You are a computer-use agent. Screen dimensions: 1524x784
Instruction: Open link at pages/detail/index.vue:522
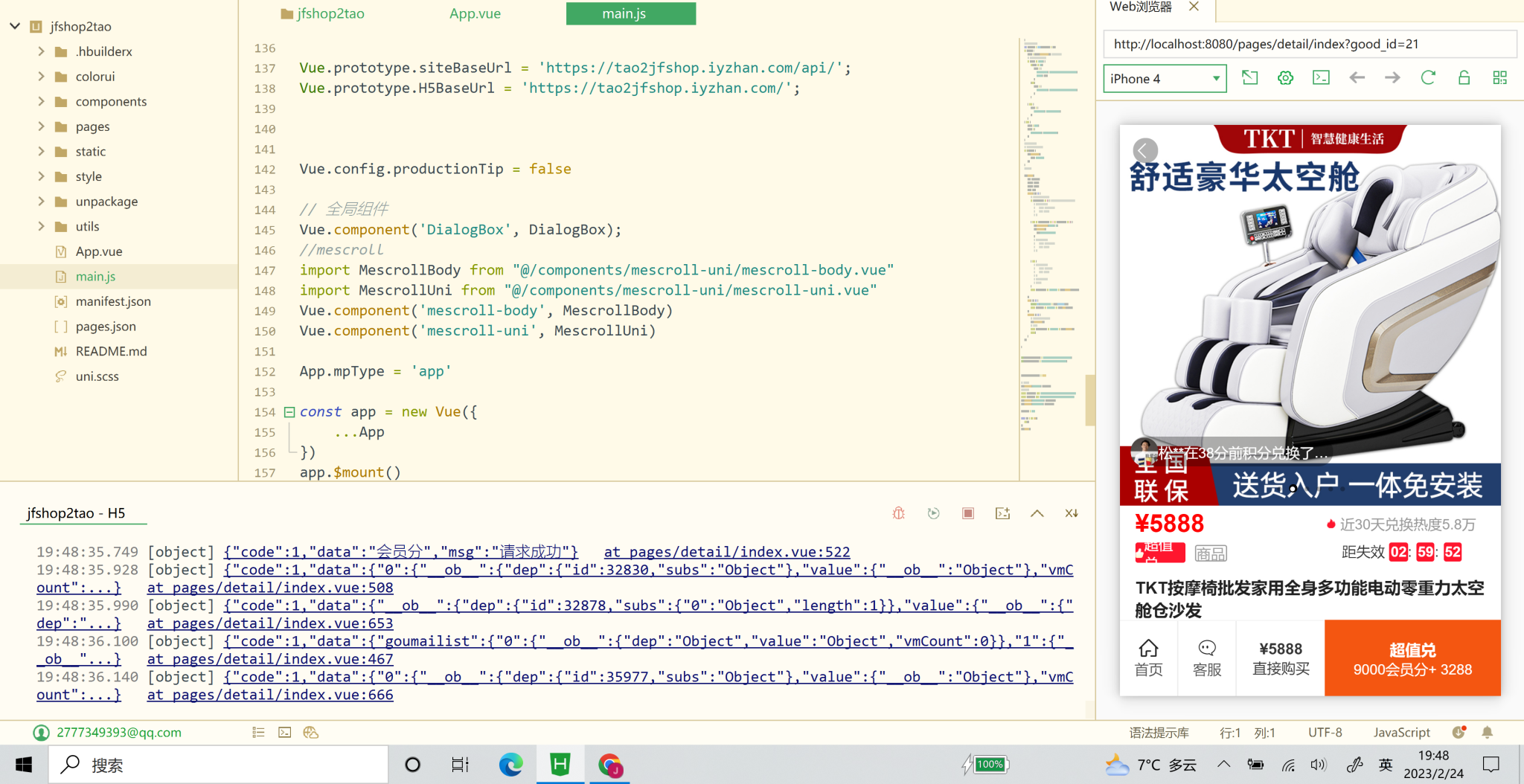tap(726, 552)
